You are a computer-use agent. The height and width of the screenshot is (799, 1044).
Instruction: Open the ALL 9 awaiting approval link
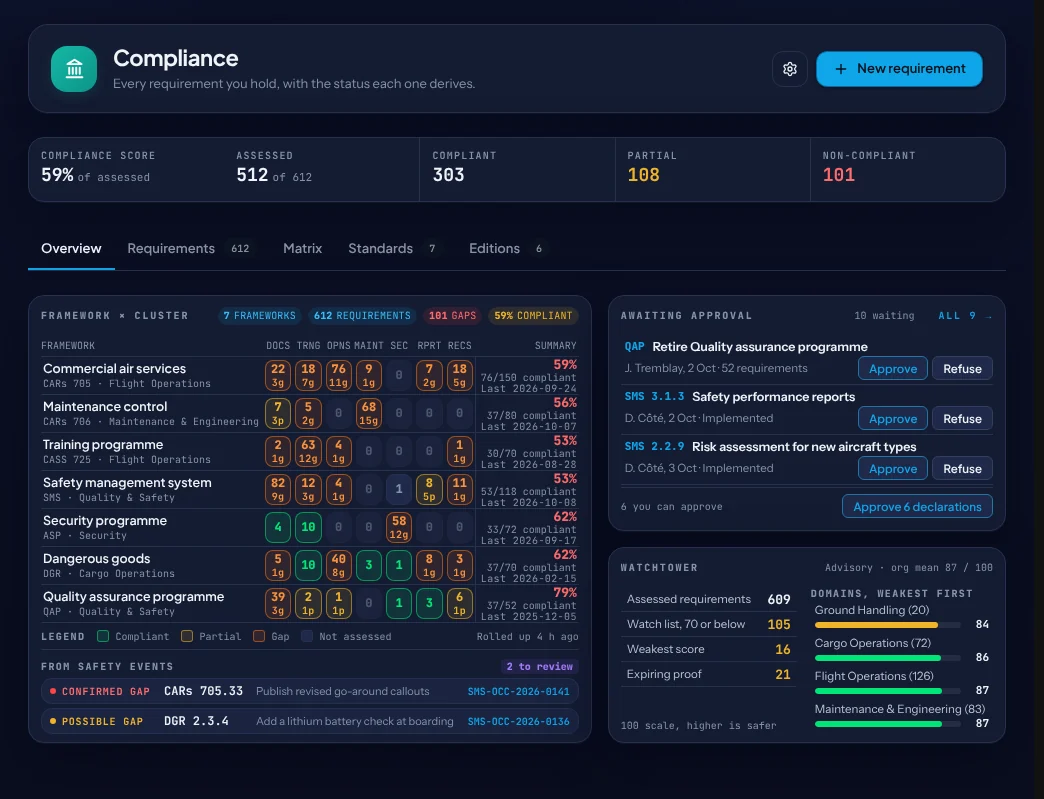coord(965,316)
